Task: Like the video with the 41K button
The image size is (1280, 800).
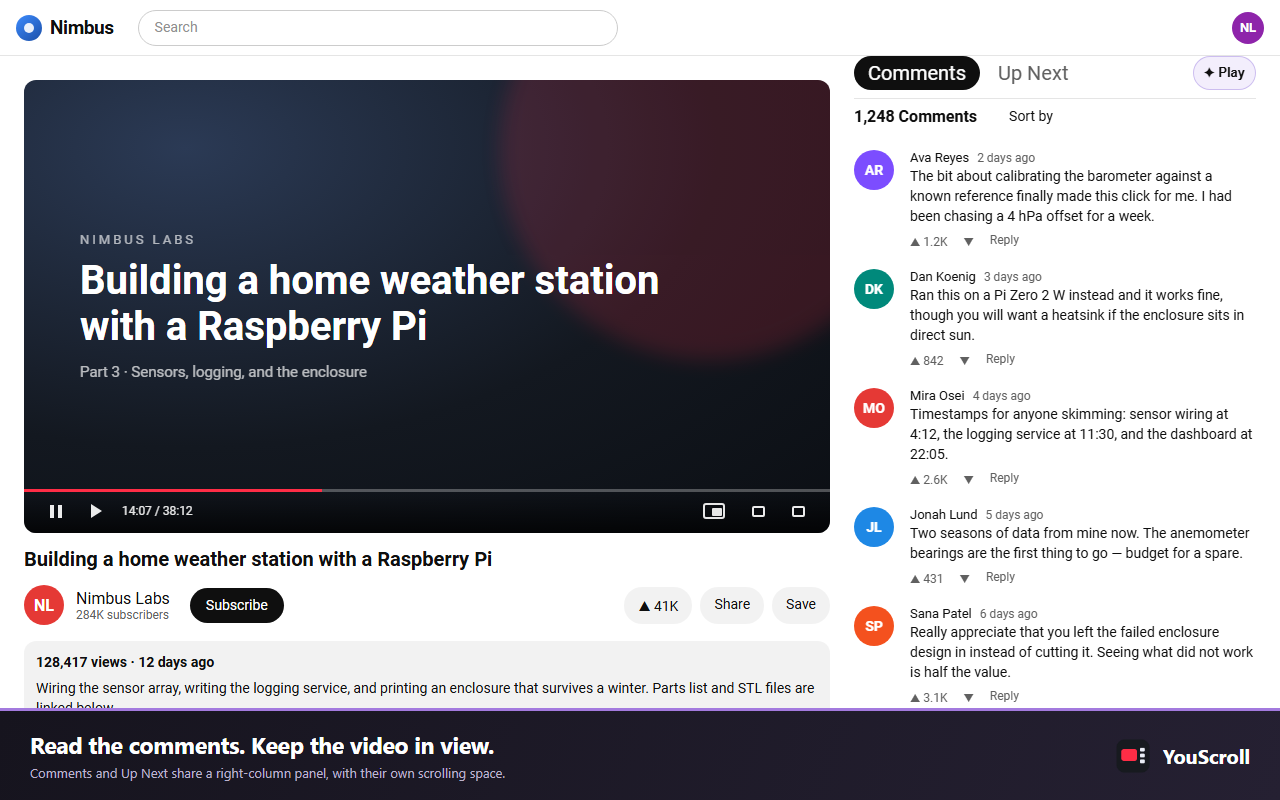Action: point(658,605)
